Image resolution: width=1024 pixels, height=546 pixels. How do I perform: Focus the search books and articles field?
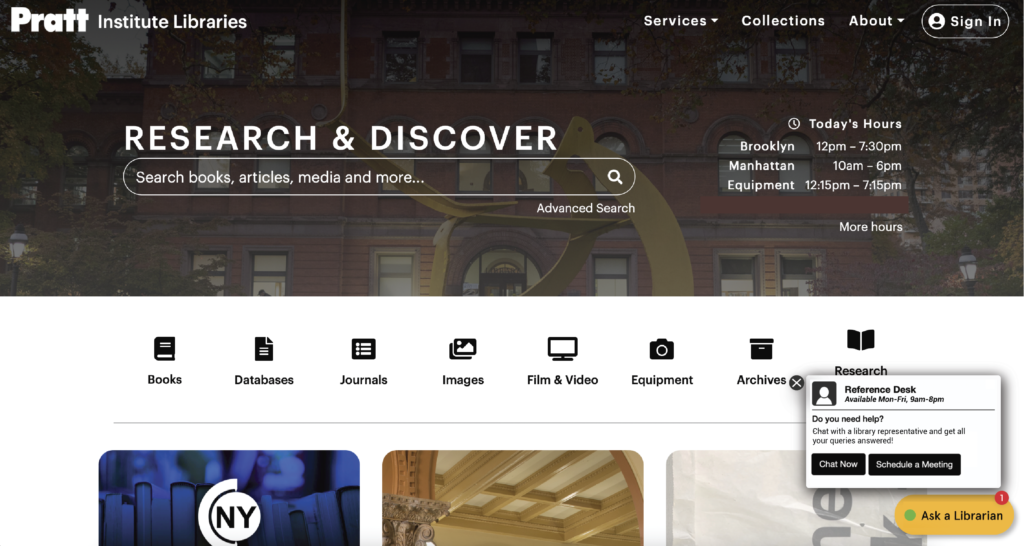pos(379,177)
